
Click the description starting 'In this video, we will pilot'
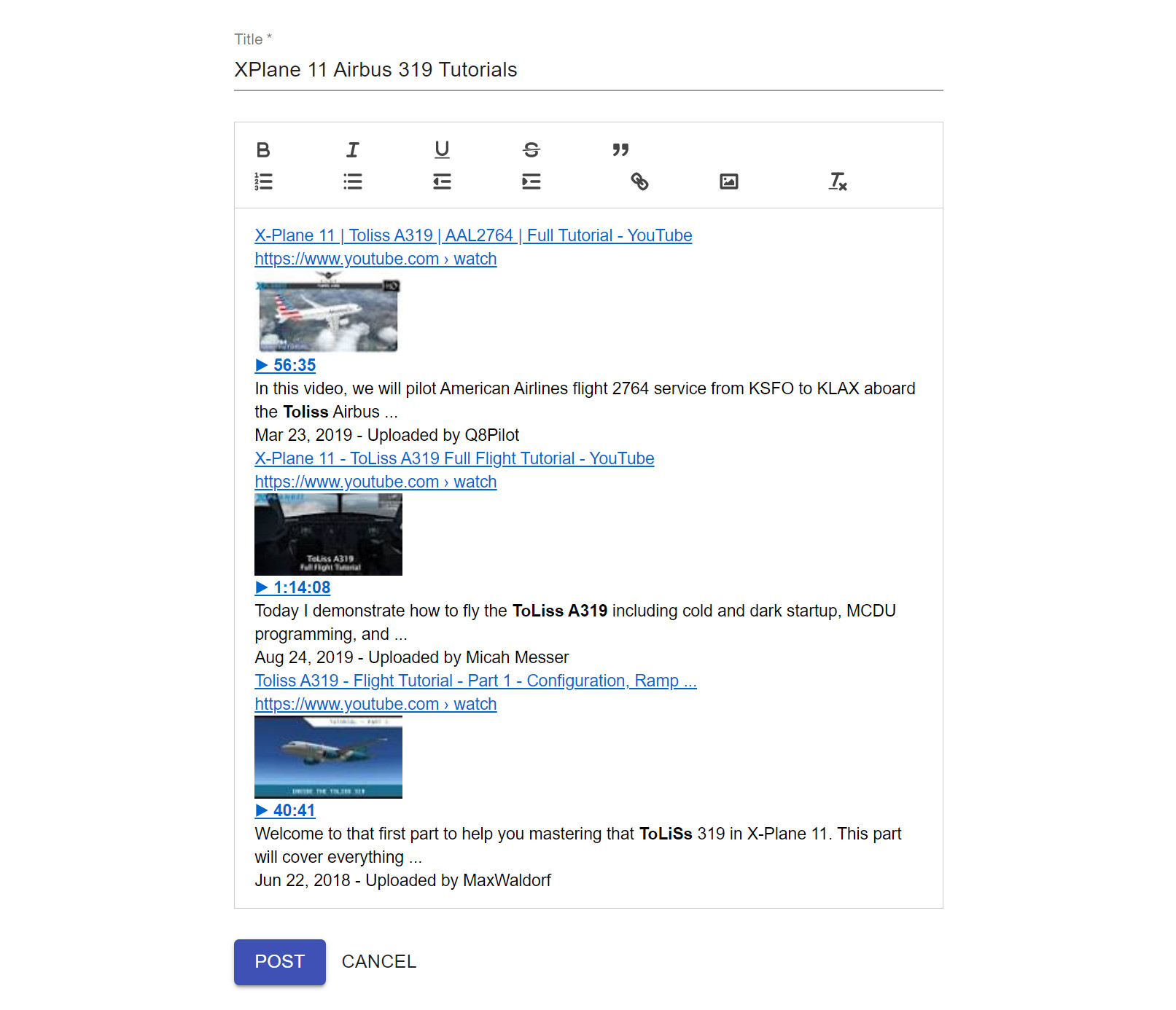(x=585, y=400)
